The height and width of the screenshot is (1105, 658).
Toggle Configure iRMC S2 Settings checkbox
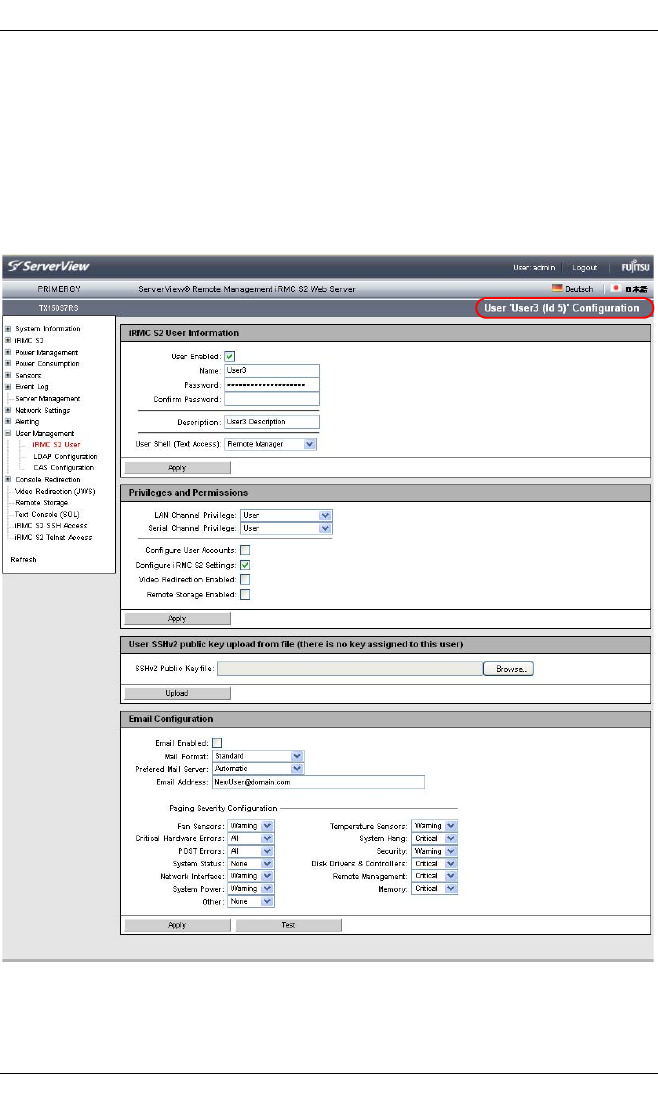tap(245, 565)
